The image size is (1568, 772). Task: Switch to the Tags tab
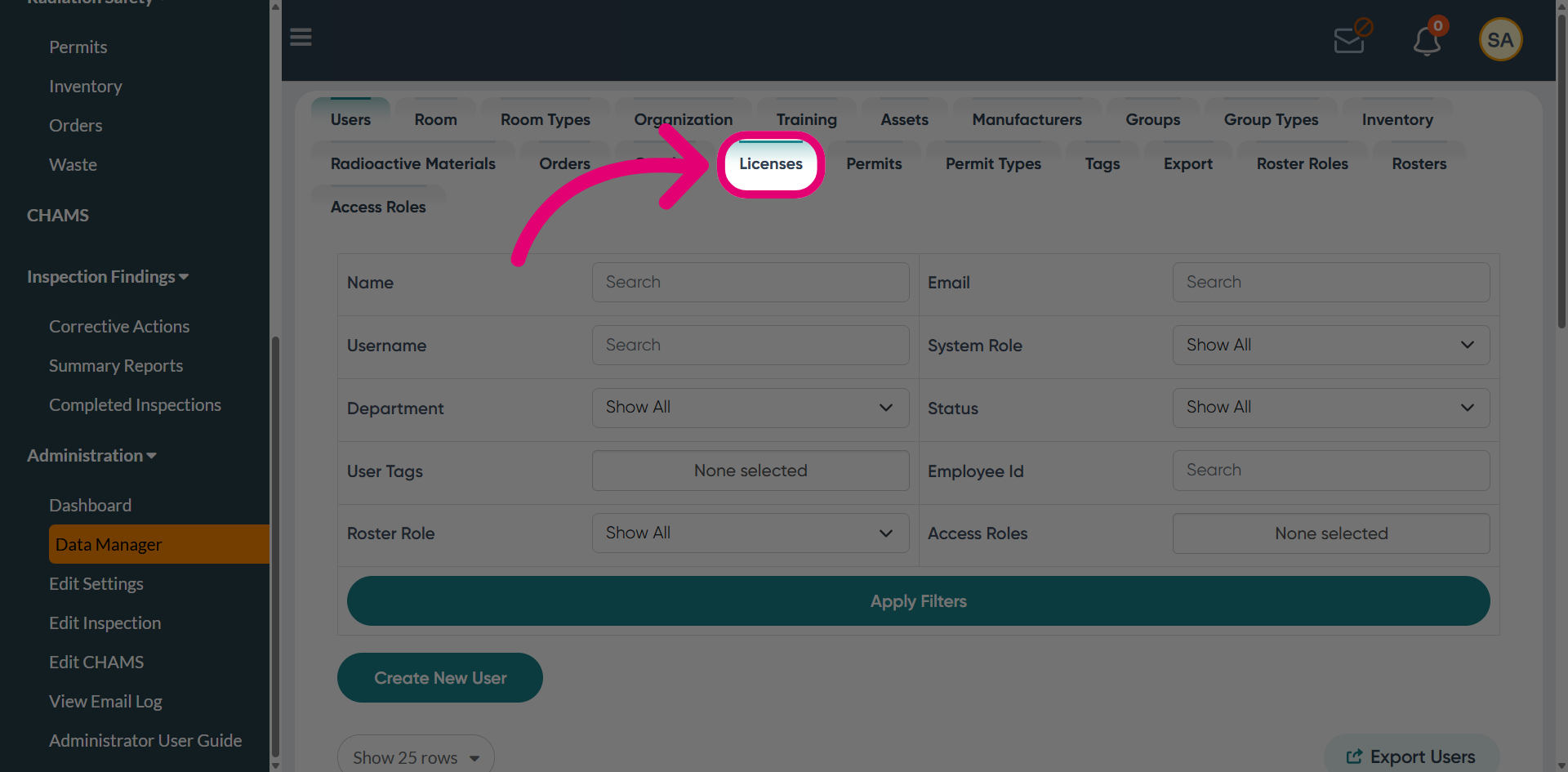point(1102,163)
